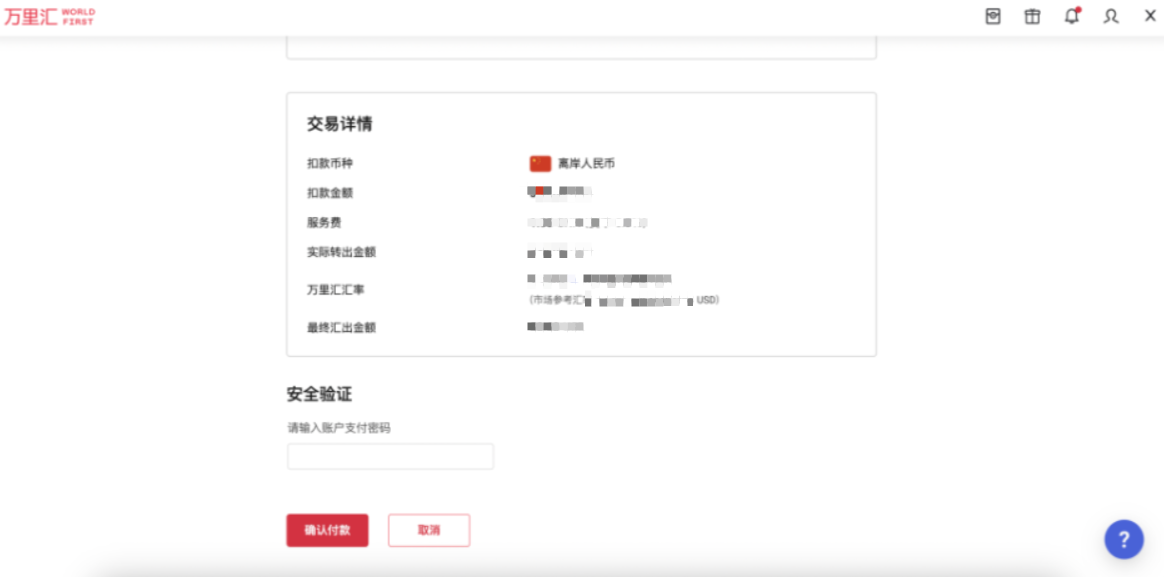Click the WorldFirst 万里汇 logo
1164x577 pixels.
click(49, 17)
